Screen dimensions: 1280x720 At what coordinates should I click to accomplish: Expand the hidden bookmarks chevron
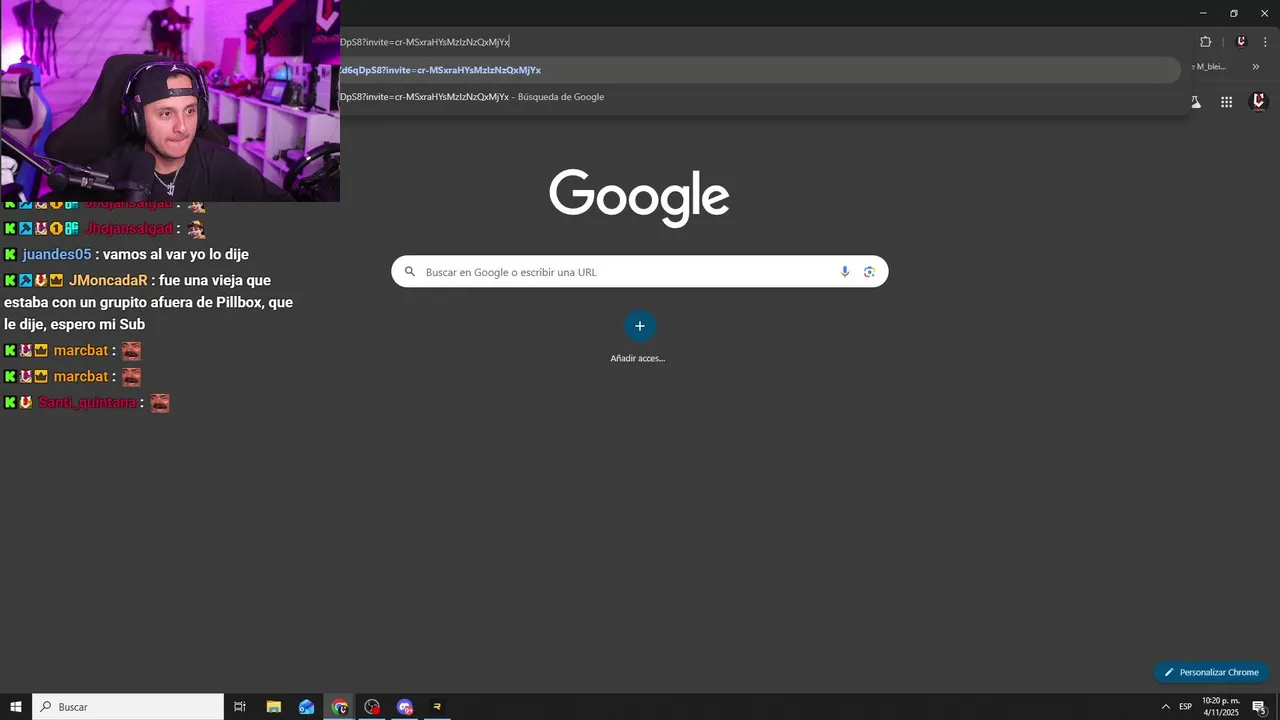coord(1256,67)
